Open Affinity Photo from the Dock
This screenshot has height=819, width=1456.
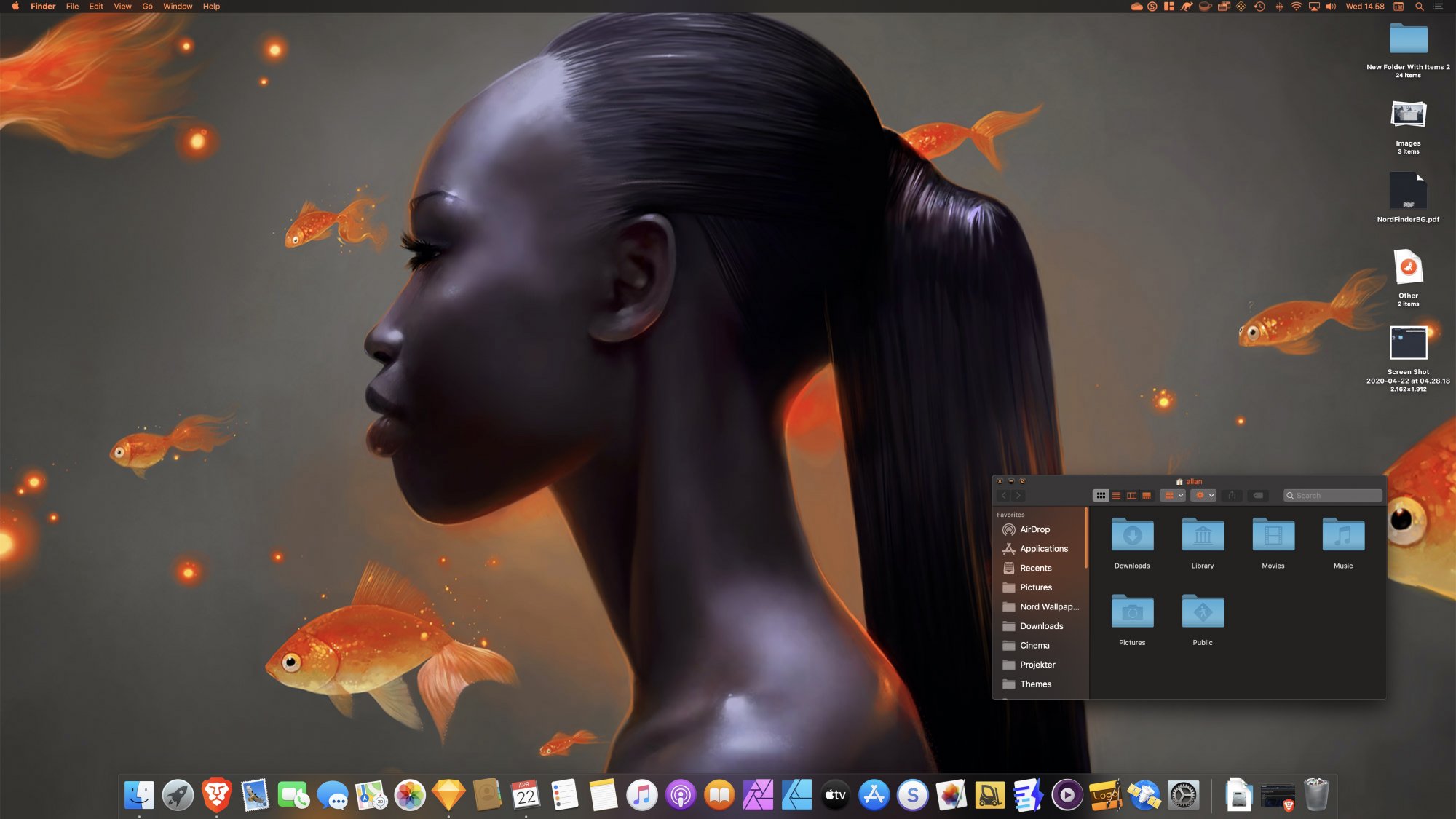758,795
